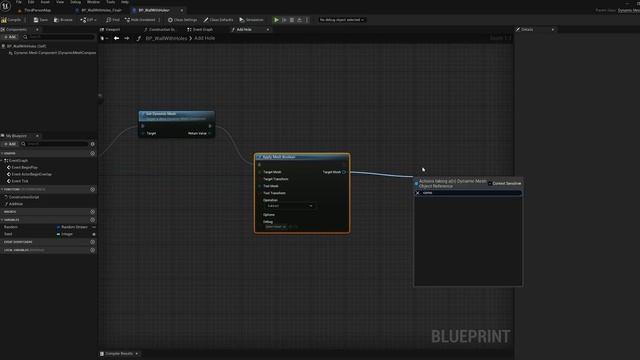Click the My Blueprint search field
This screenshot has height=360, width=640.
pos(56,144)
